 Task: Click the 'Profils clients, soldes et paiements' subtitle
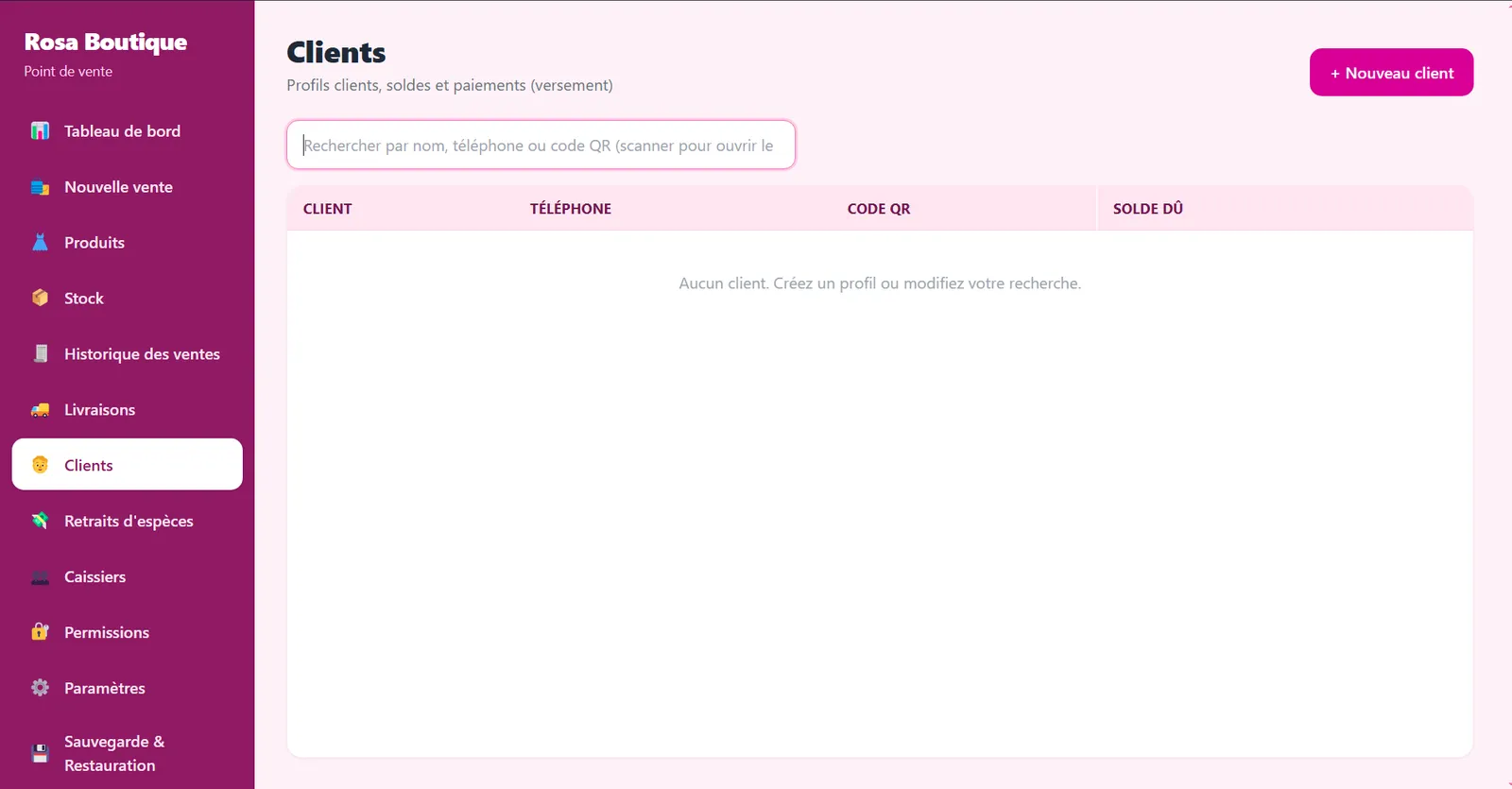coord(450,85)
